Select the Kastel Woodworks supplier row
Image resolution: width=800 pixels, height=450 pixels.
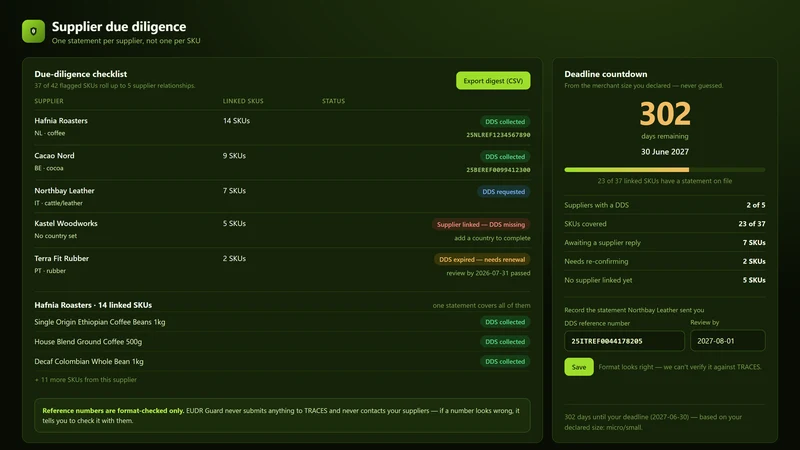pos(282,230)
